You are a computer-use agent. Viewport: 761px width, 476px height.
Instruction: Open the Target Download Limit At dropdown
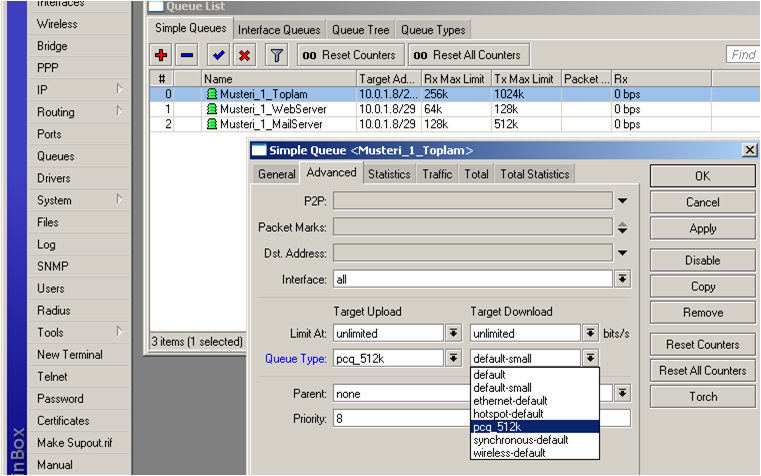click(x=590, y=333)
